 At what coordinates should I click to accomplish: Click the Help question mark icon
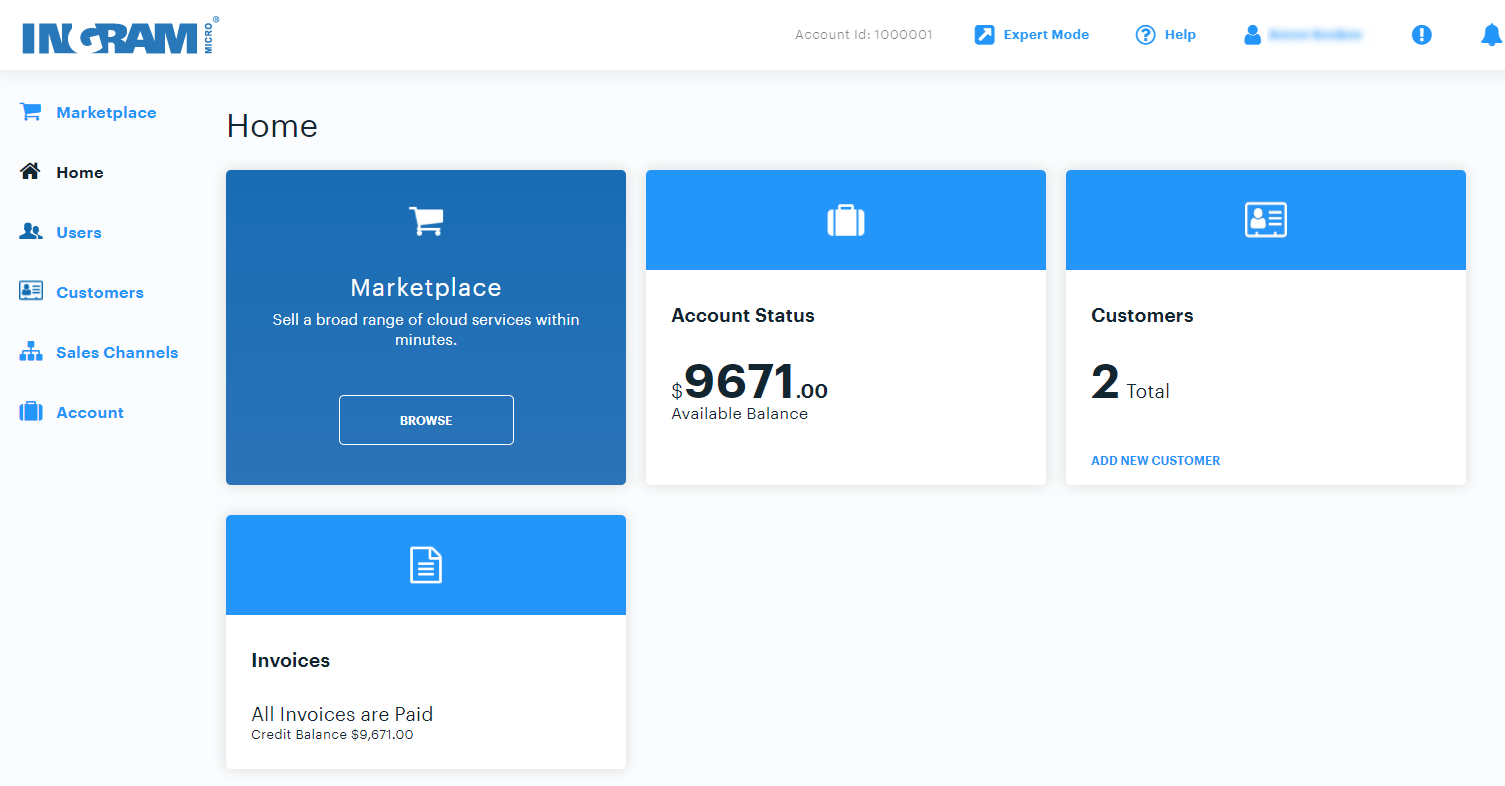pos(1145,35)
